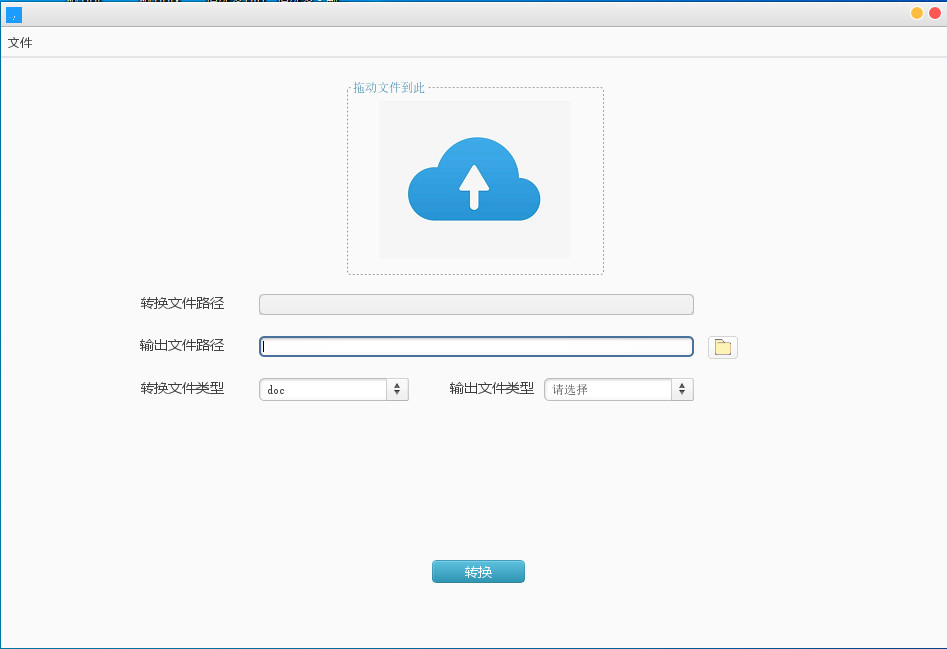Click the 转换文件类型 label
This screenshot has width=947, height=649.
coord(182,389)
